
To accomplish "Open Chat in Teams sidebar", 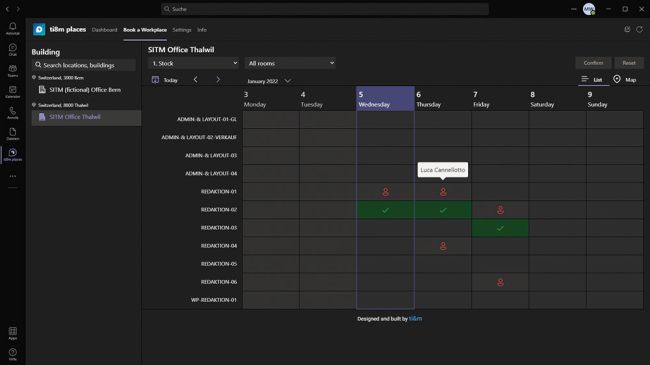I will 12,49.
